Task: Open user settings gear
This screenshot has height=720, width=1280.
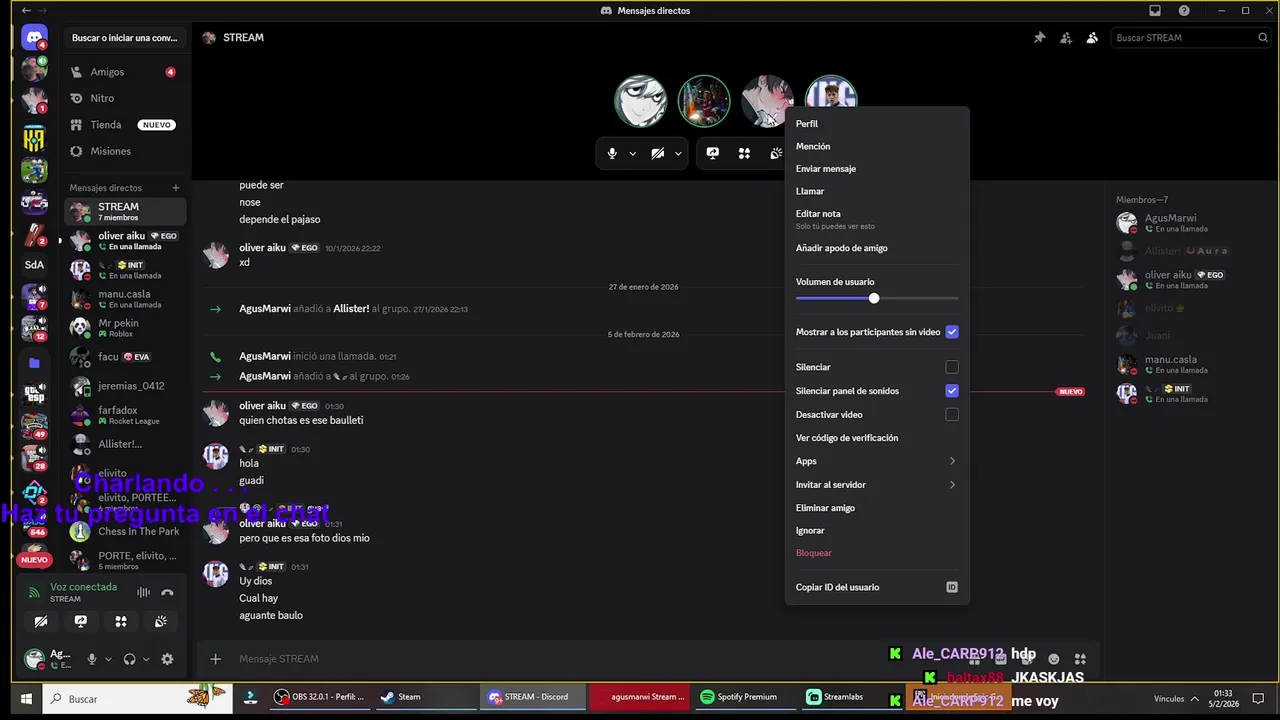Action: pos(167,659)
